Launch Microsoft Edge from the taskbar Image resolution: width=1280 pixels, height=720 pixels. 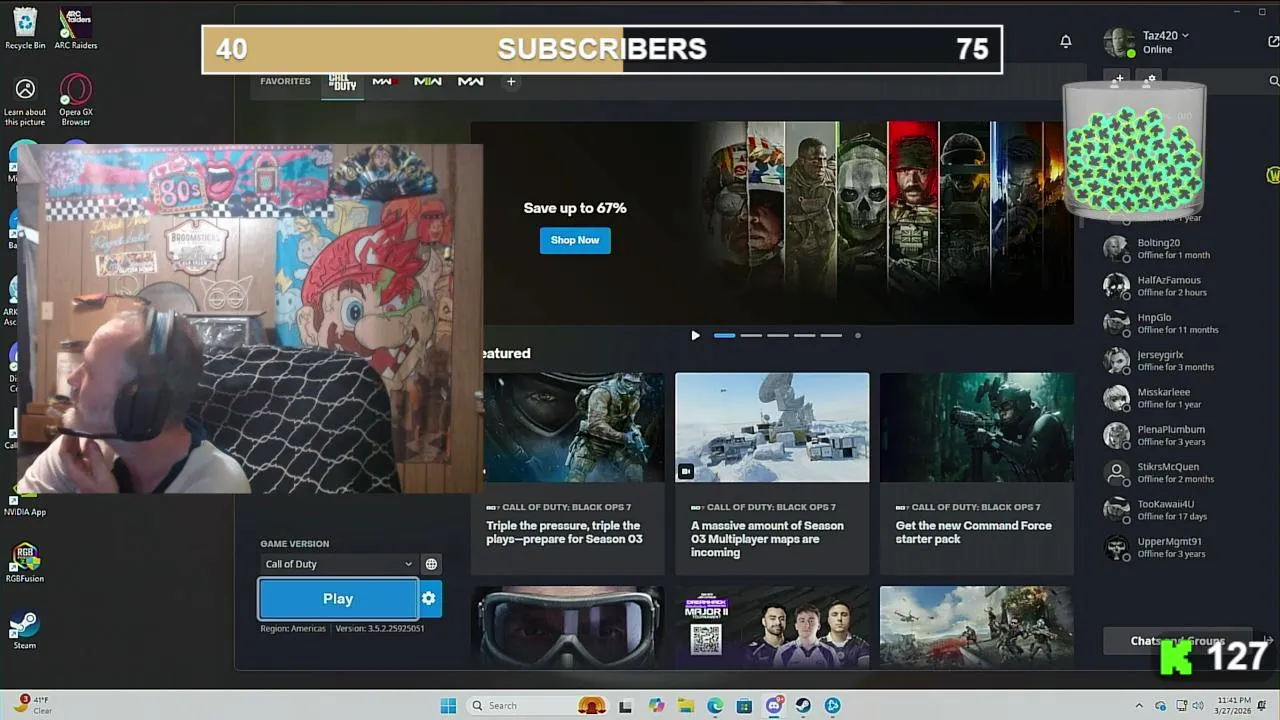coord(715,706)
